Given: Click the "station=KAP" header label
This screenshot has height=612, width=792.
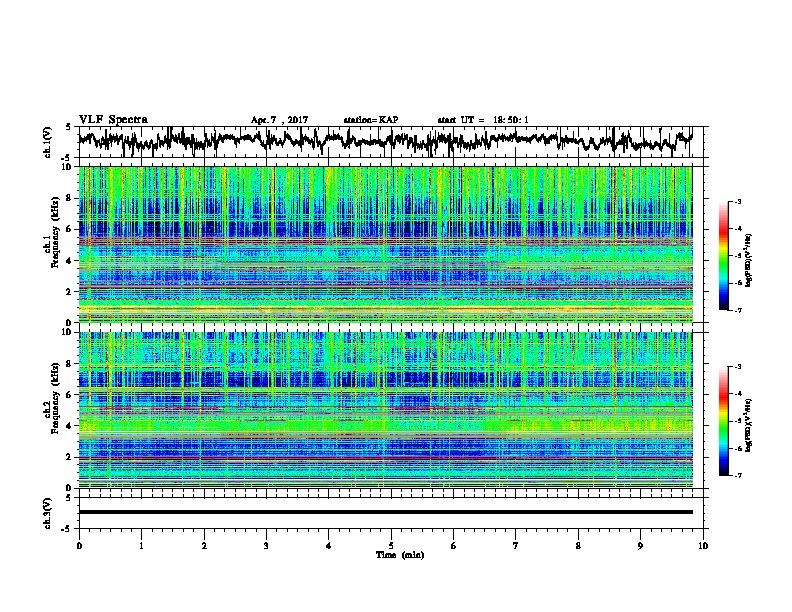Looking at the screenshot, I should click(371, 120).
